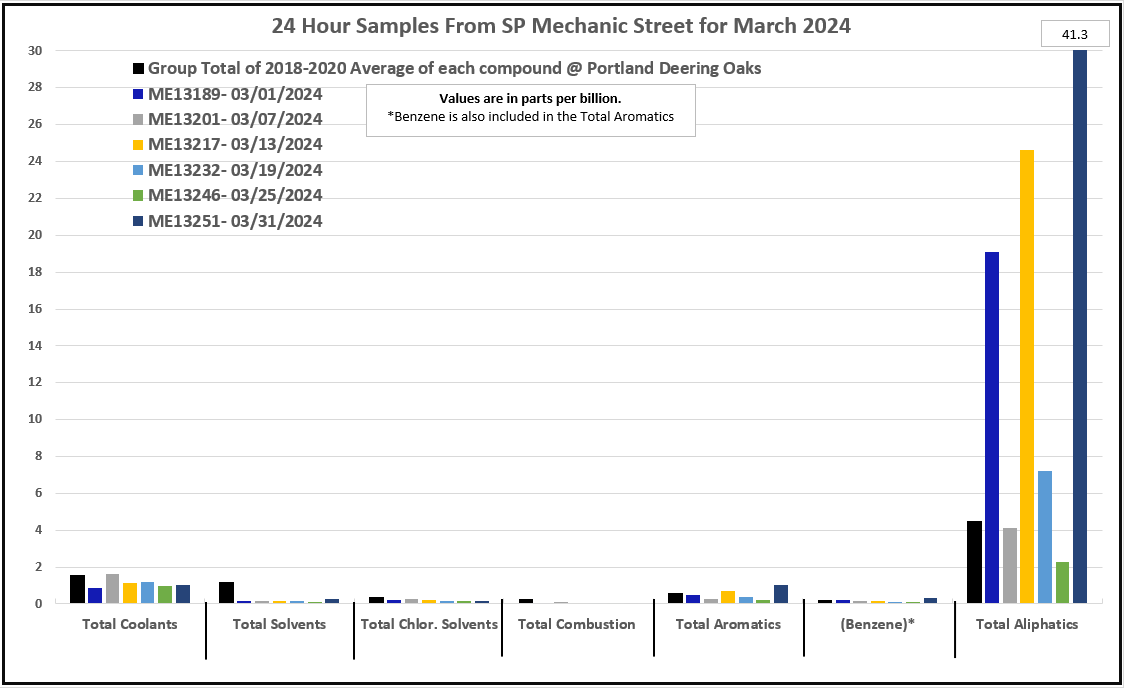Image resolution: width=1125 pixels, height=690 pixels.
Task: Click the light blue Total Aliphatics bar
Action: tap(1045, 537)
